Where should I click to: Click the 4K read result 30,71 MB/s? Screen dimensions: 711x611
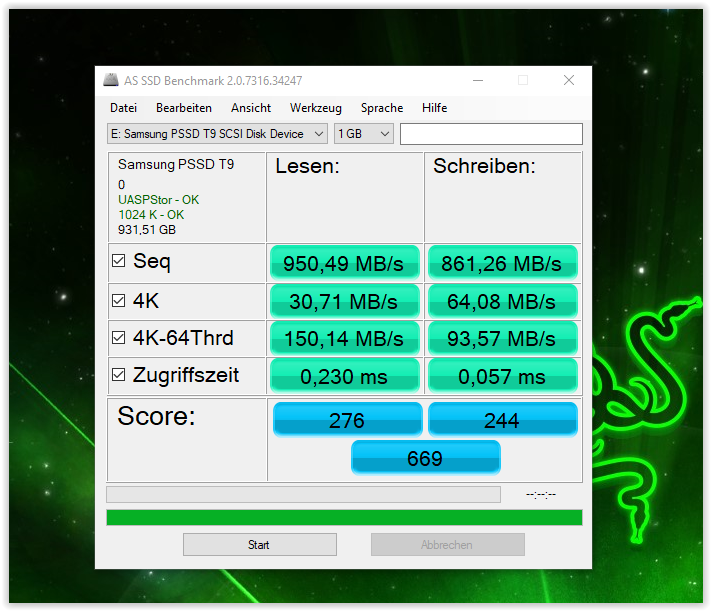pyautogui.click(x=344, y=301)
